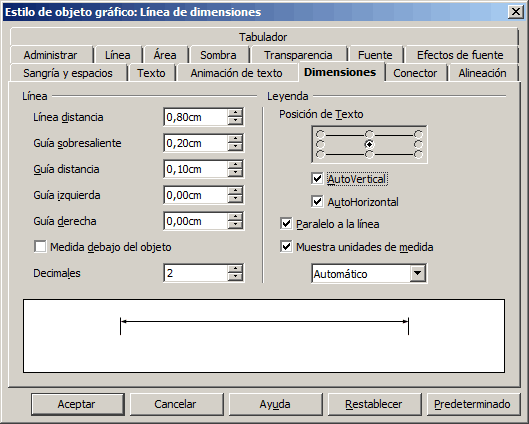Switch to the Área tab

click(165, 55)
